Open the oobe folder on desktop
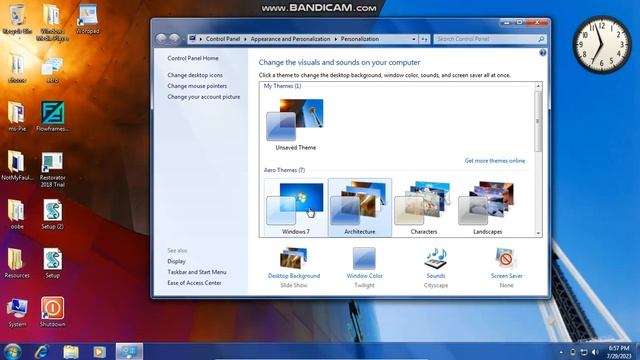Image resolution: width=640 pixels, height=360 pixels. coord(17,215)
